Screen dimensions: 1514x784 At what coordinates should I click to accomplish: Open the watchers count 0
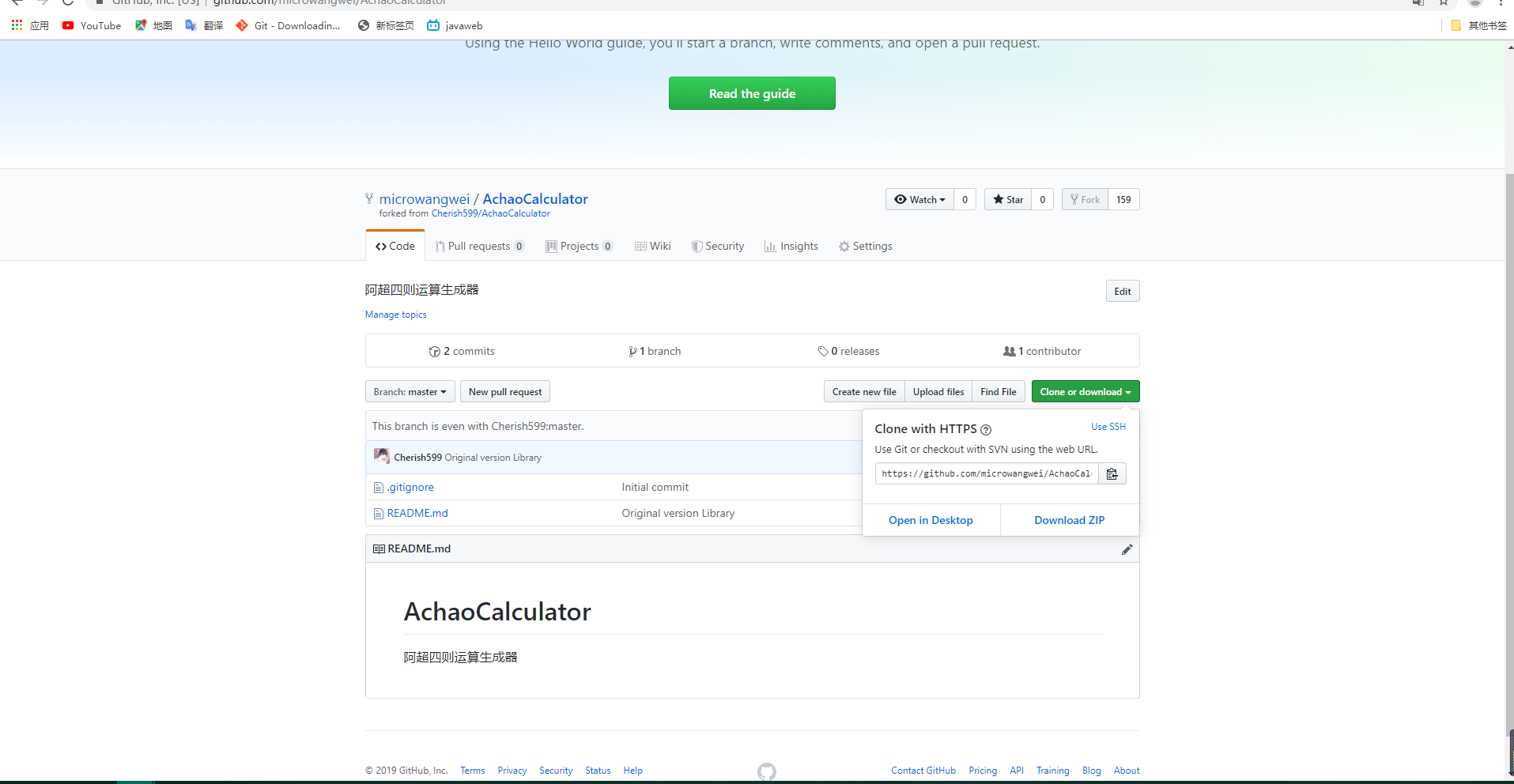click(x=965, y=199)
